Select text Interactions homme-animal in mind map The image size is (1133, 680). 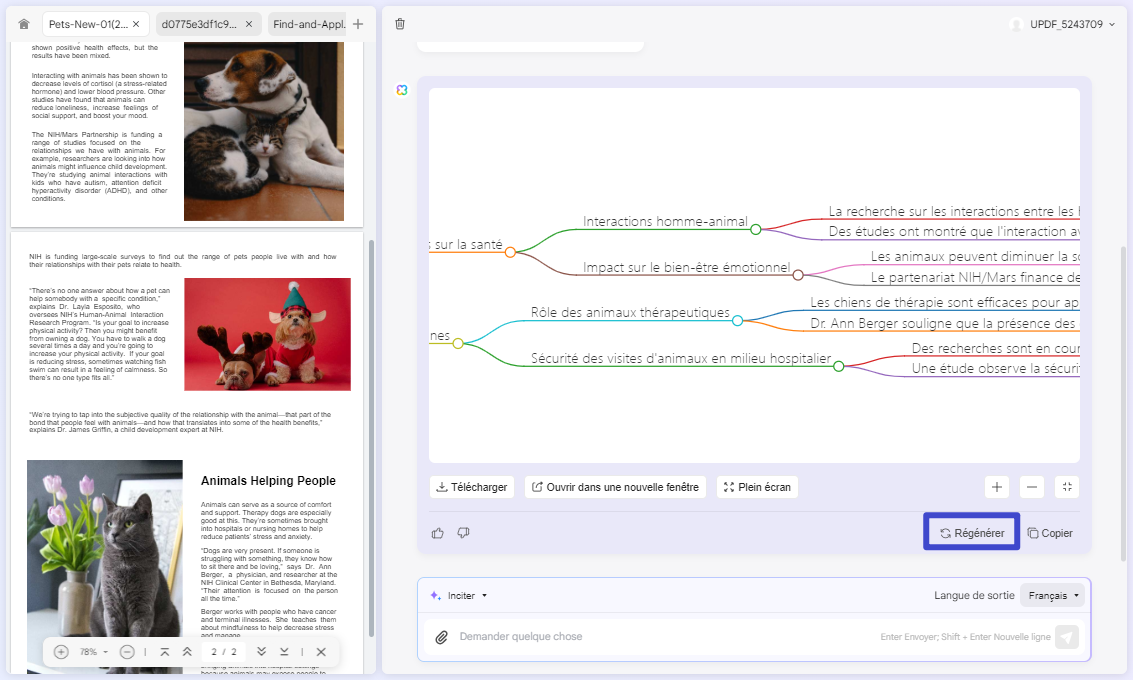[665, 221]
